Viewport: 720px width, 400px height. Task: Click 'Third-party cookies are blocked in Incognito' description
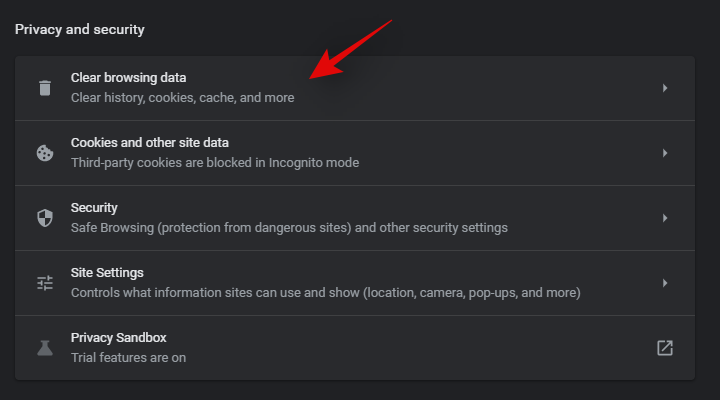point(214,163)
